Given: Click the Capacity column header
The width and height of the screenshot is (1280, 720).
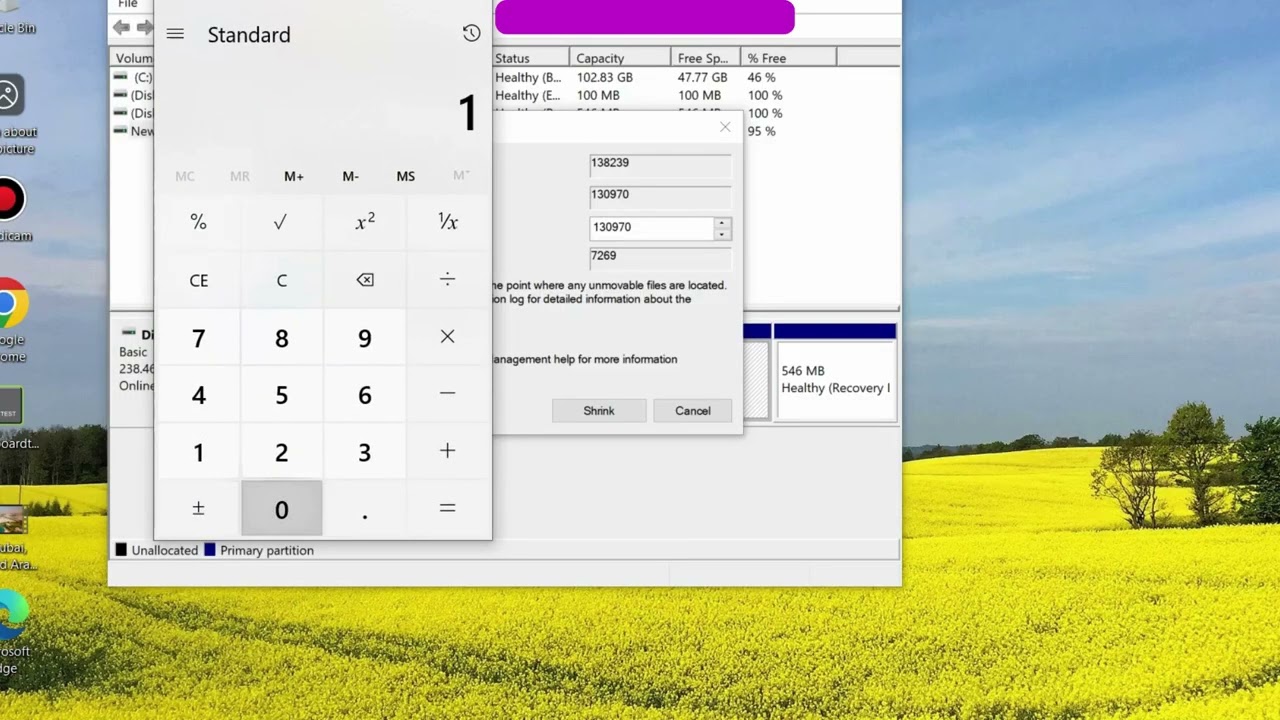Looking at the screenshot, I should [619, 58].
